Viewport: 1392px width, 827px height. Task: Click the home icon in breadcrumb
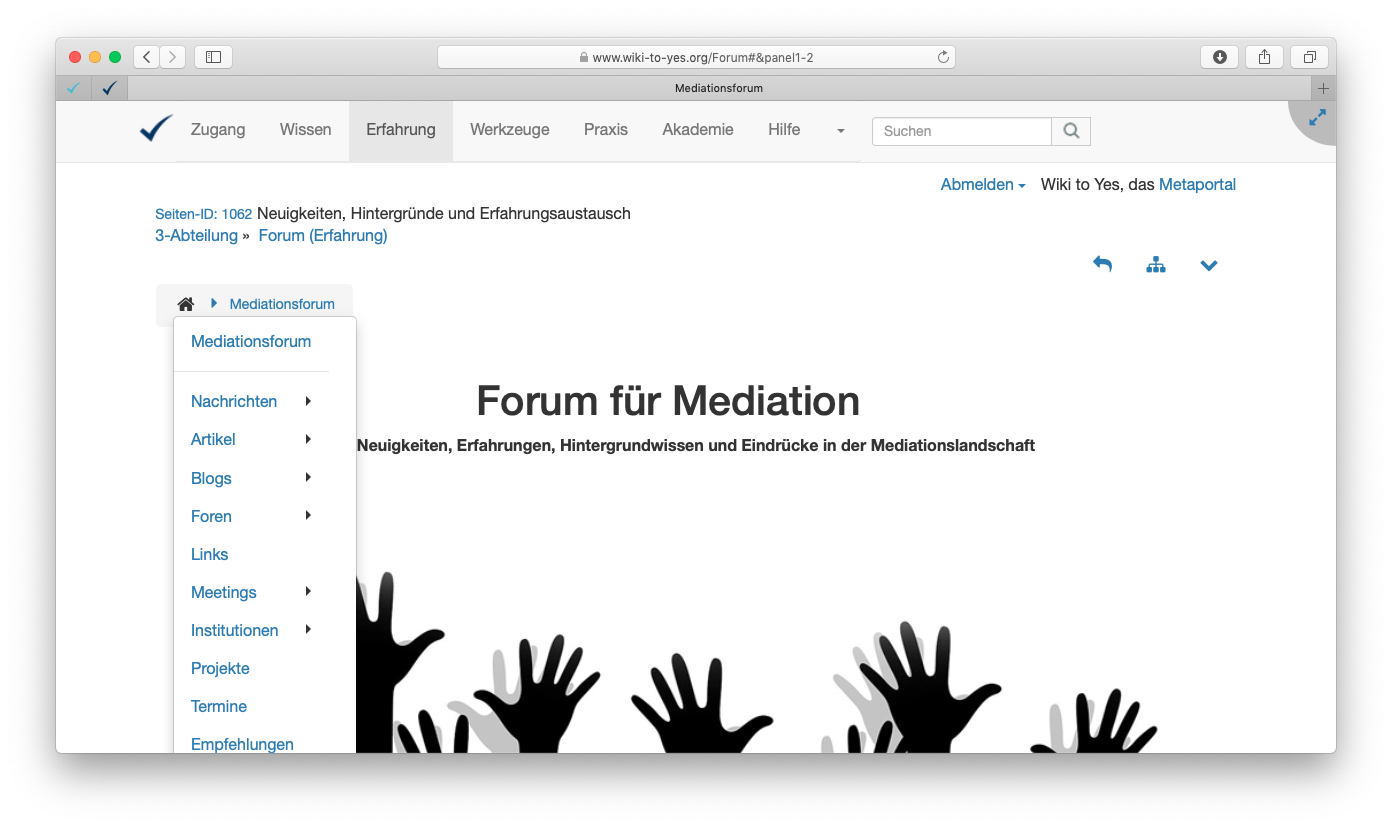coord(185,304)
